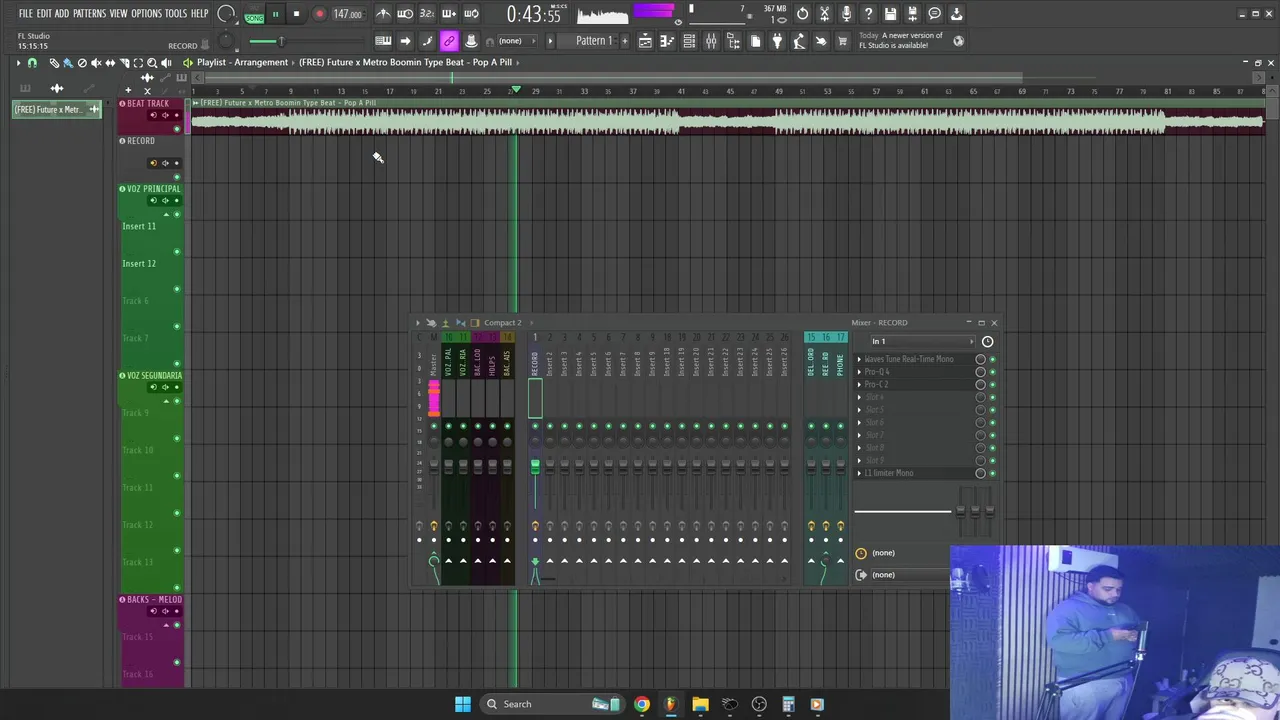1280x720 pixels.
Task: Select the playlist zoom magnifier tool
Action: [152, 62]
